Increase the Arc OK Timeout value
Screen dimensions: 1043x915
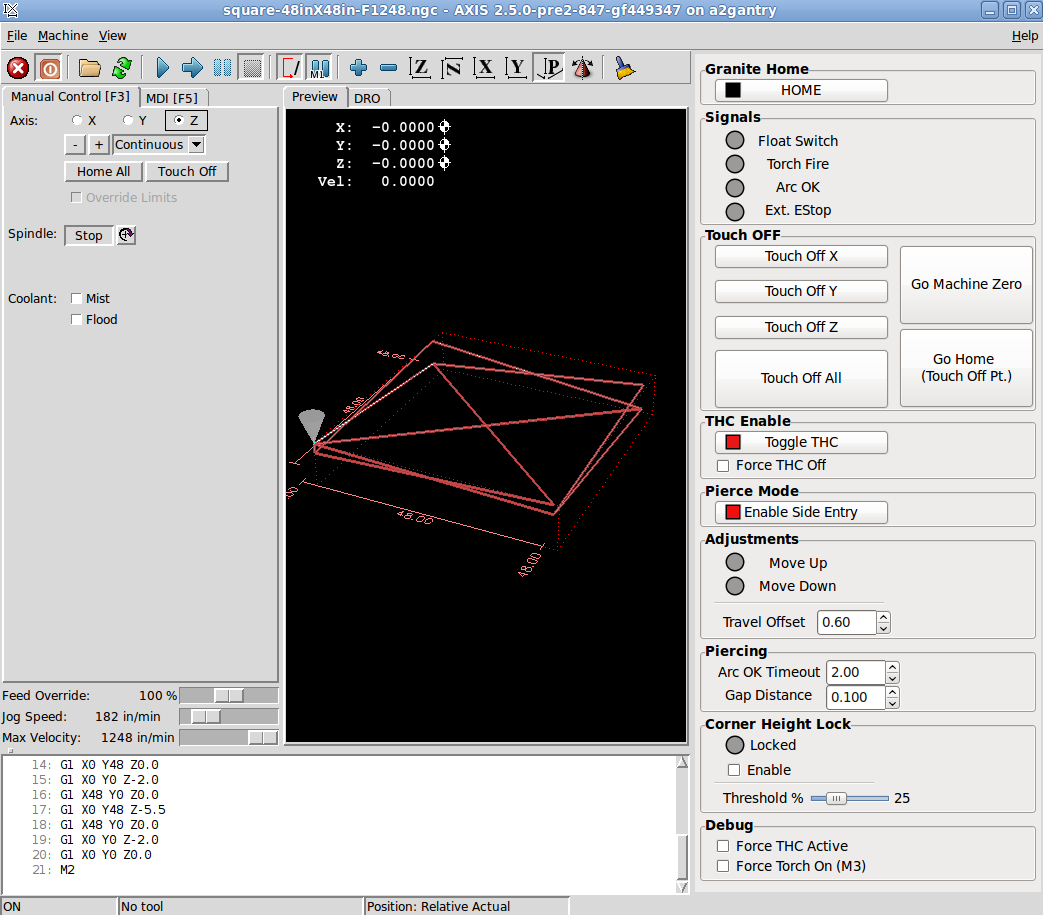(893, 667)
